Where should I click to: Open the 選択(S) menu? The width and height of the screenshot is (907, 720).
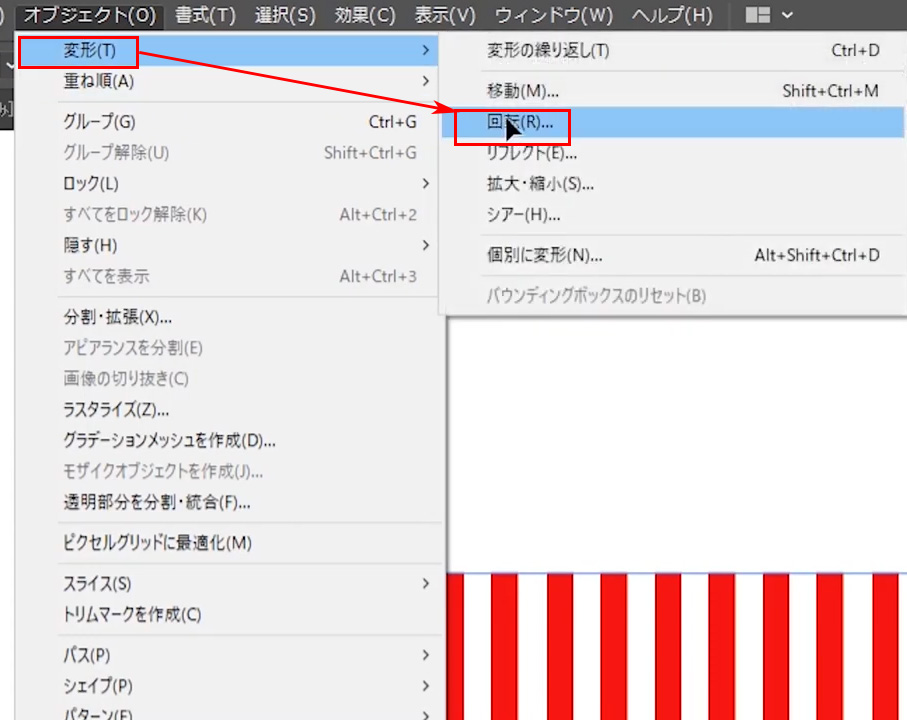[x=285, y=15]
